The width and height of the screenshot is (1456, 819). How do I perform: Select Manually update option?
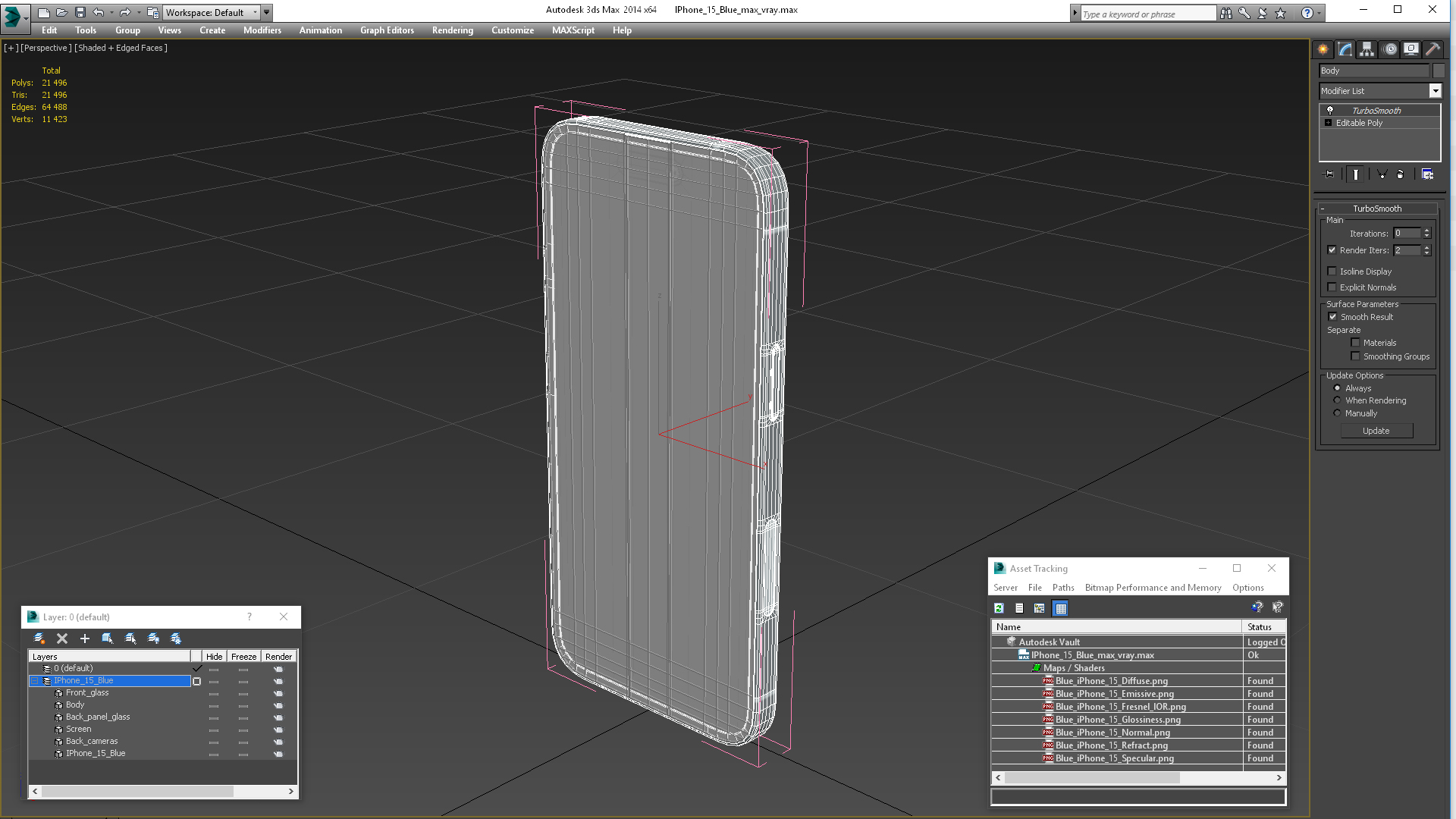(1338, 413)
